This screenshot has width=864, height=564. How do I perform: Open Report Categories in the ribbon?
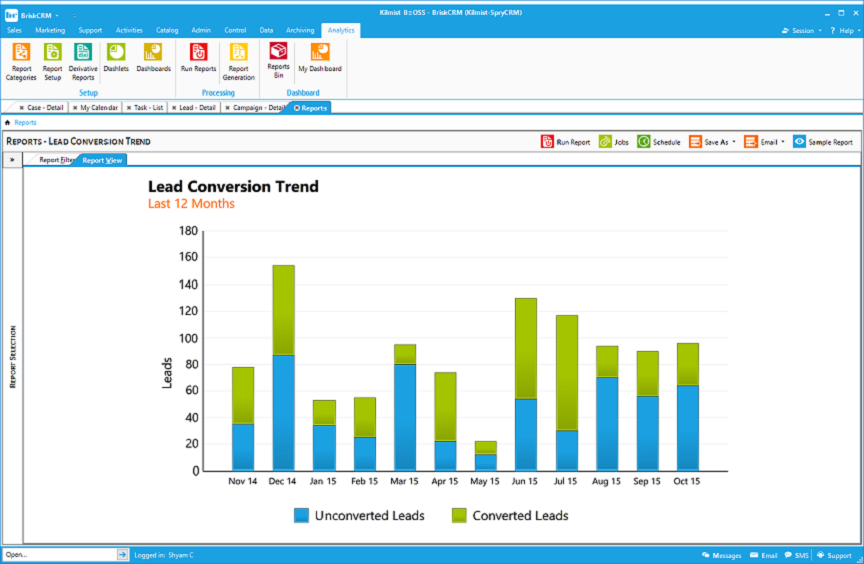pyautogui.click(x=21, y=60)
